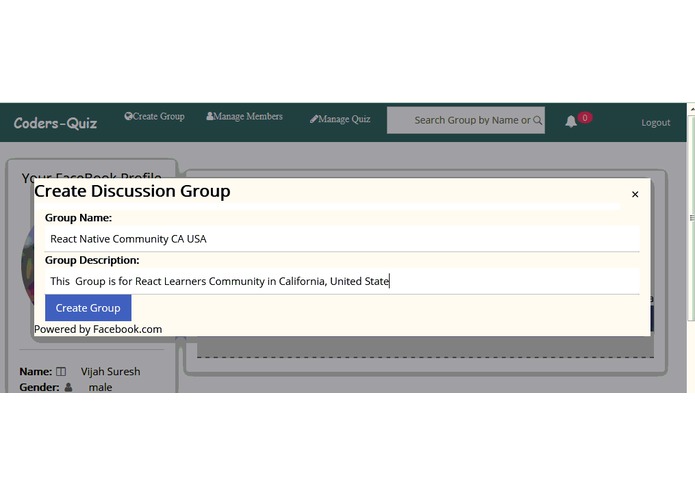Image resolution: width=695 pixels, height=494 pixels.
Task: Click the Group Name input field
Action: 342,239
